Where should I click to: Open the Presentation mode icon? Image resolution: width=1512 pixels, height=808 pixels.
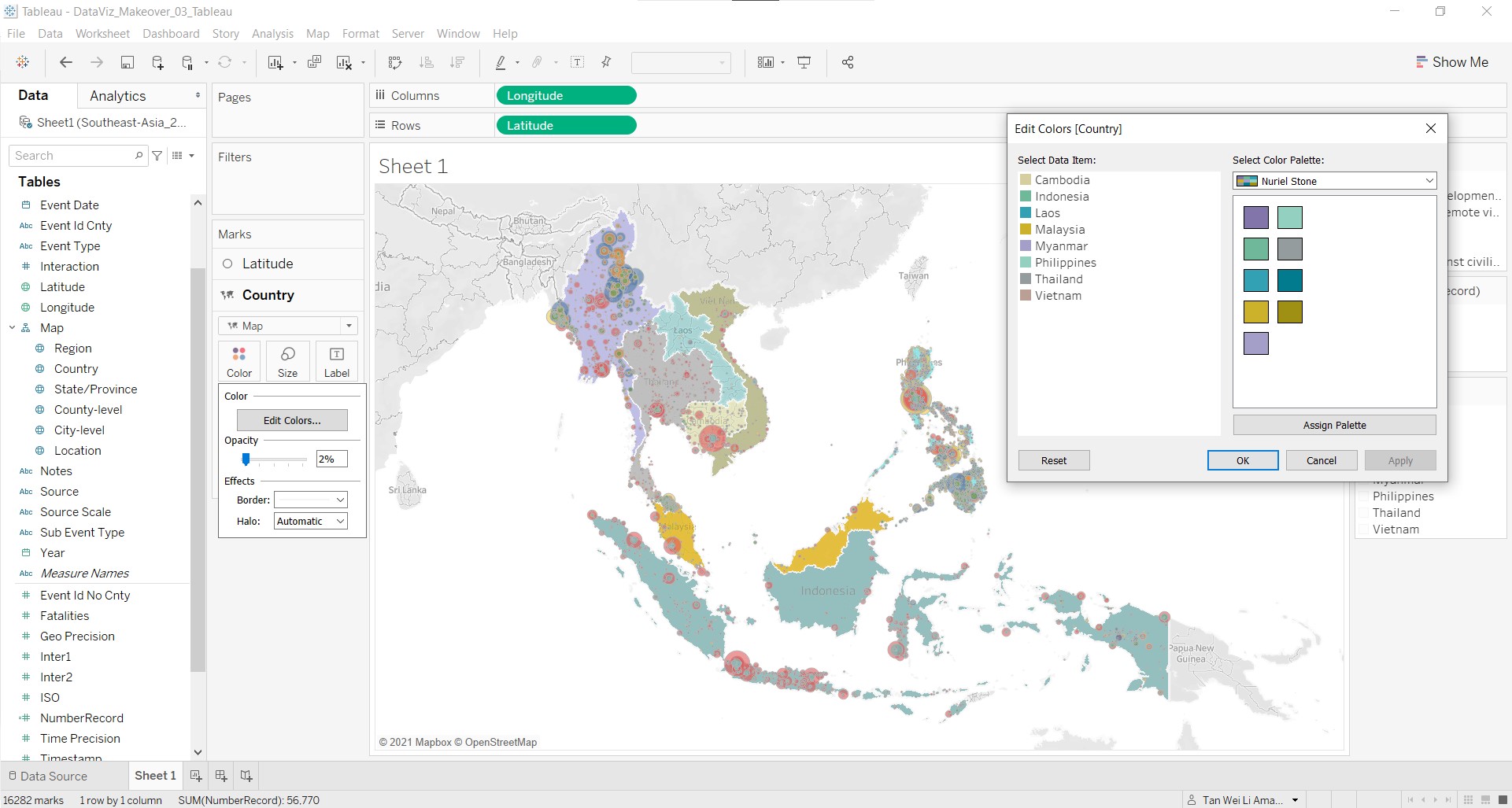pyautogui.click(x=804, y=63)
